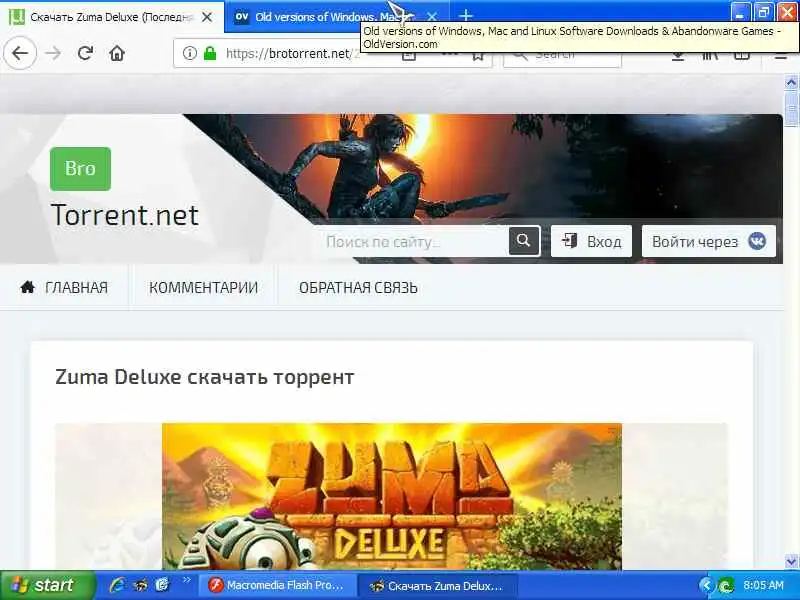Open the downloads arrow icon in toolbar
This screenshot has width=800, height=600.
point(678,56)
